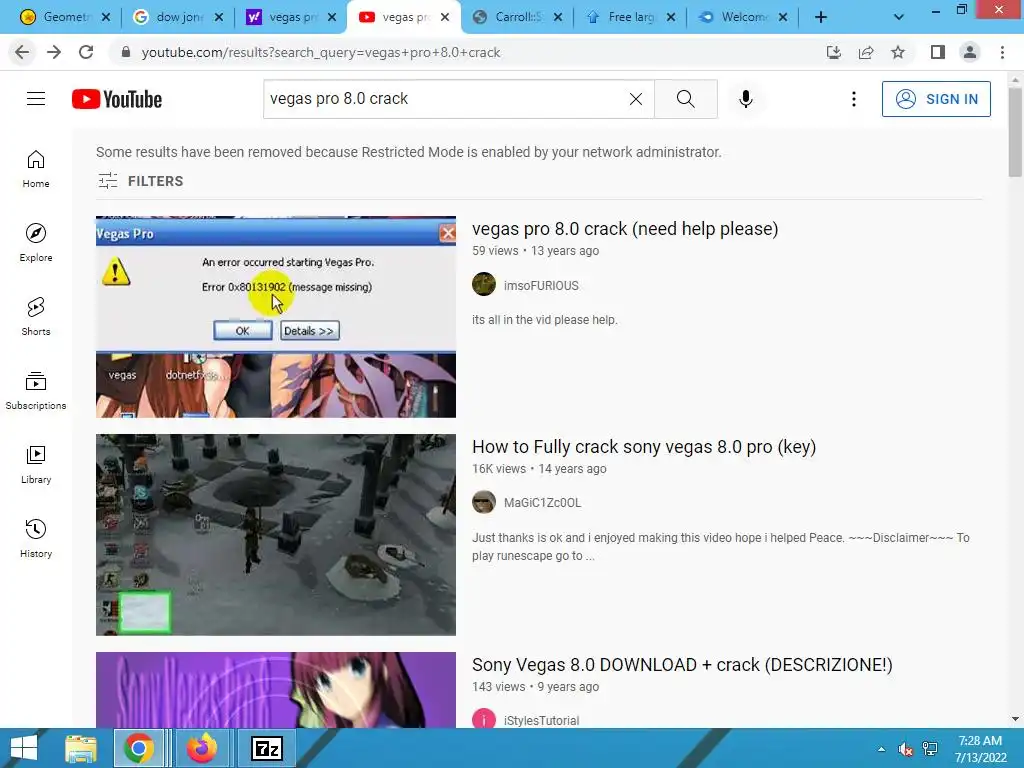Switch to Welcome tab
Image resolution: width=1024 pixels, height=768 pixels.
tap(743, 17)
